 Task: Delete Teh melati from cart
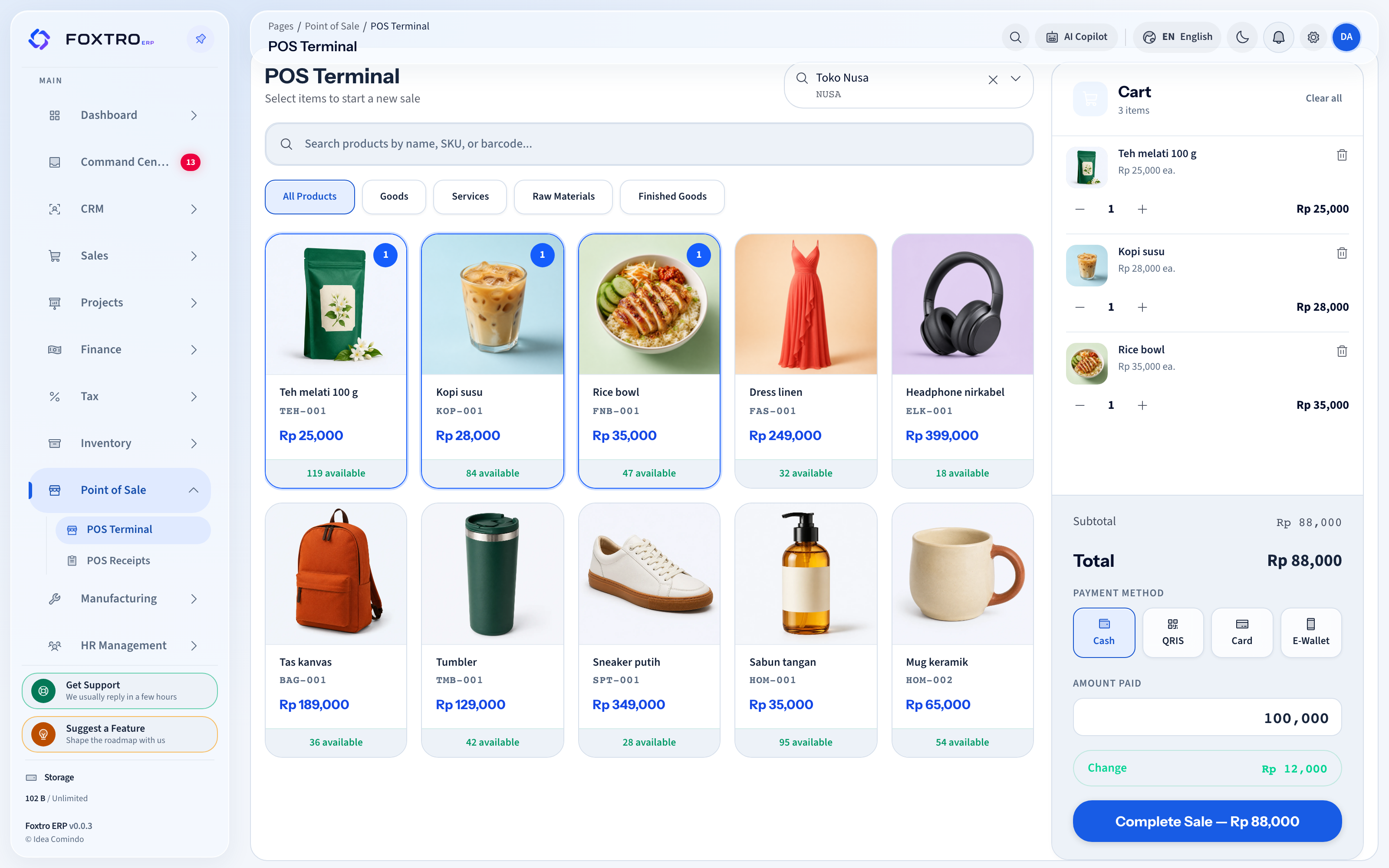pos(1342,155)
